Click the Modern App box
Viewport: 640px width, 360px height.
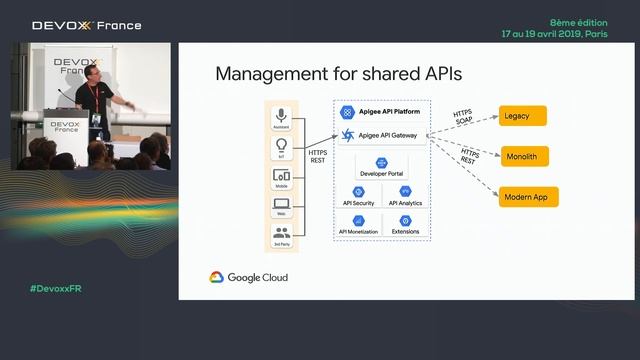(529, 197)
